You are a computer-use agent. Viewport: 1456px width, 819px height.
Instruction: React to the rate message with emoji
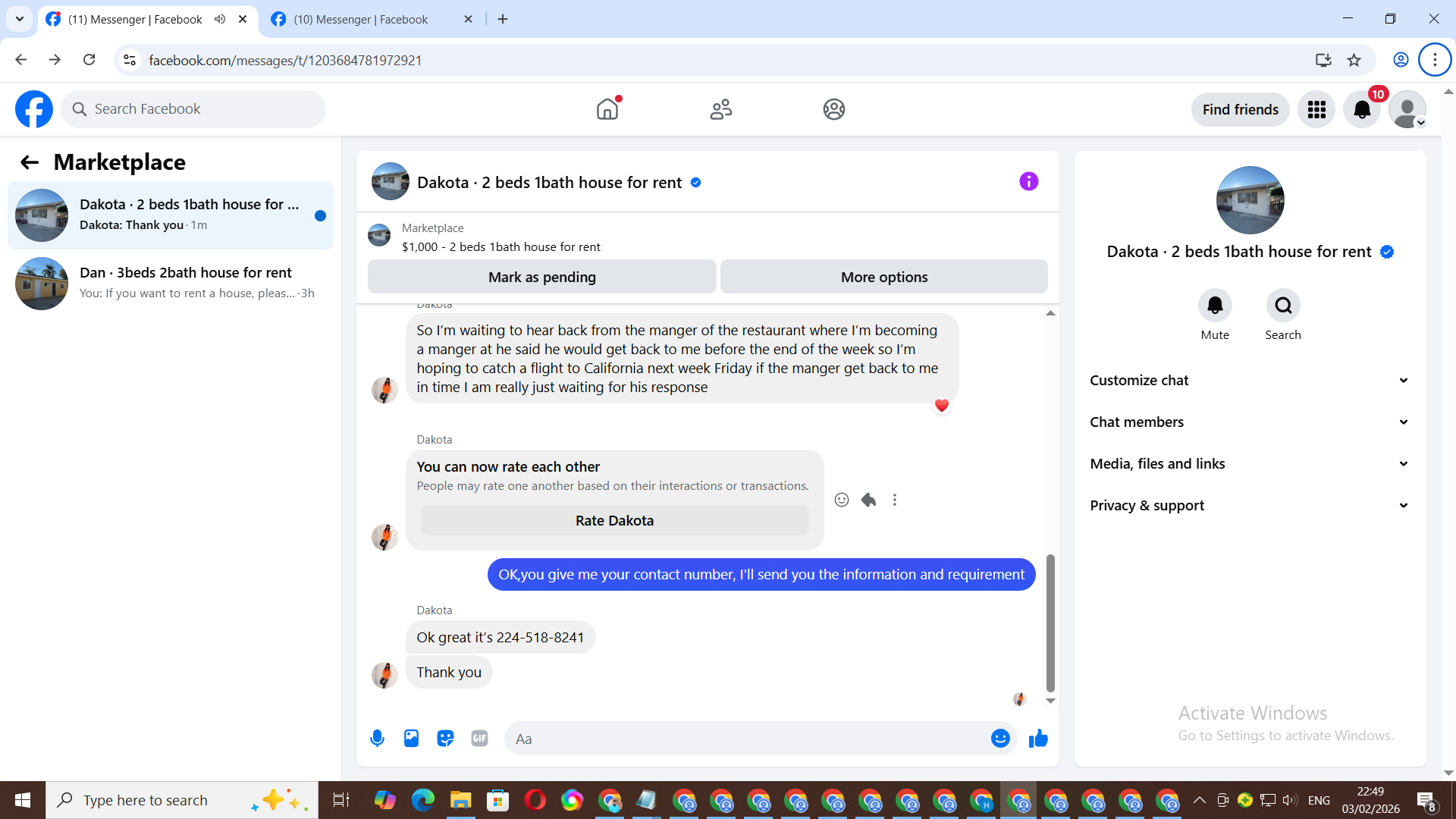[x=842, y=500]
